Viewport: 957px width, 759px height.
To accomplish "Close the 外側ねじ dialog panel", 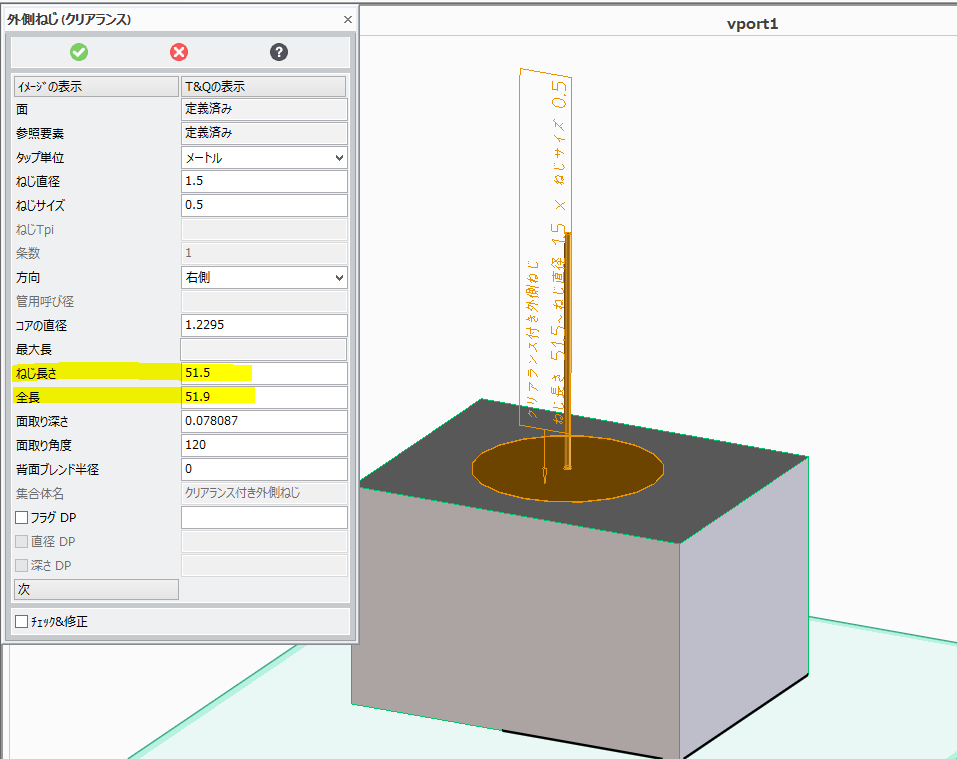I will click(347, 19).
